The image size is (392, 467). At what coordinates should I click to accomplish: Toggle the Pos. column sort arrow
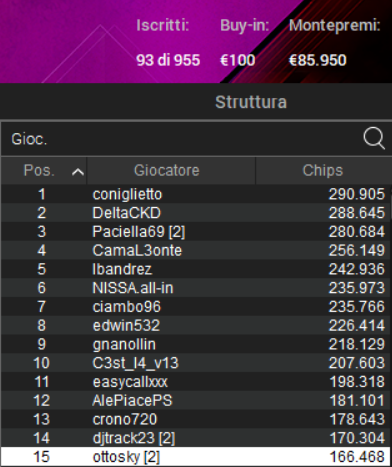coord(78,172)
